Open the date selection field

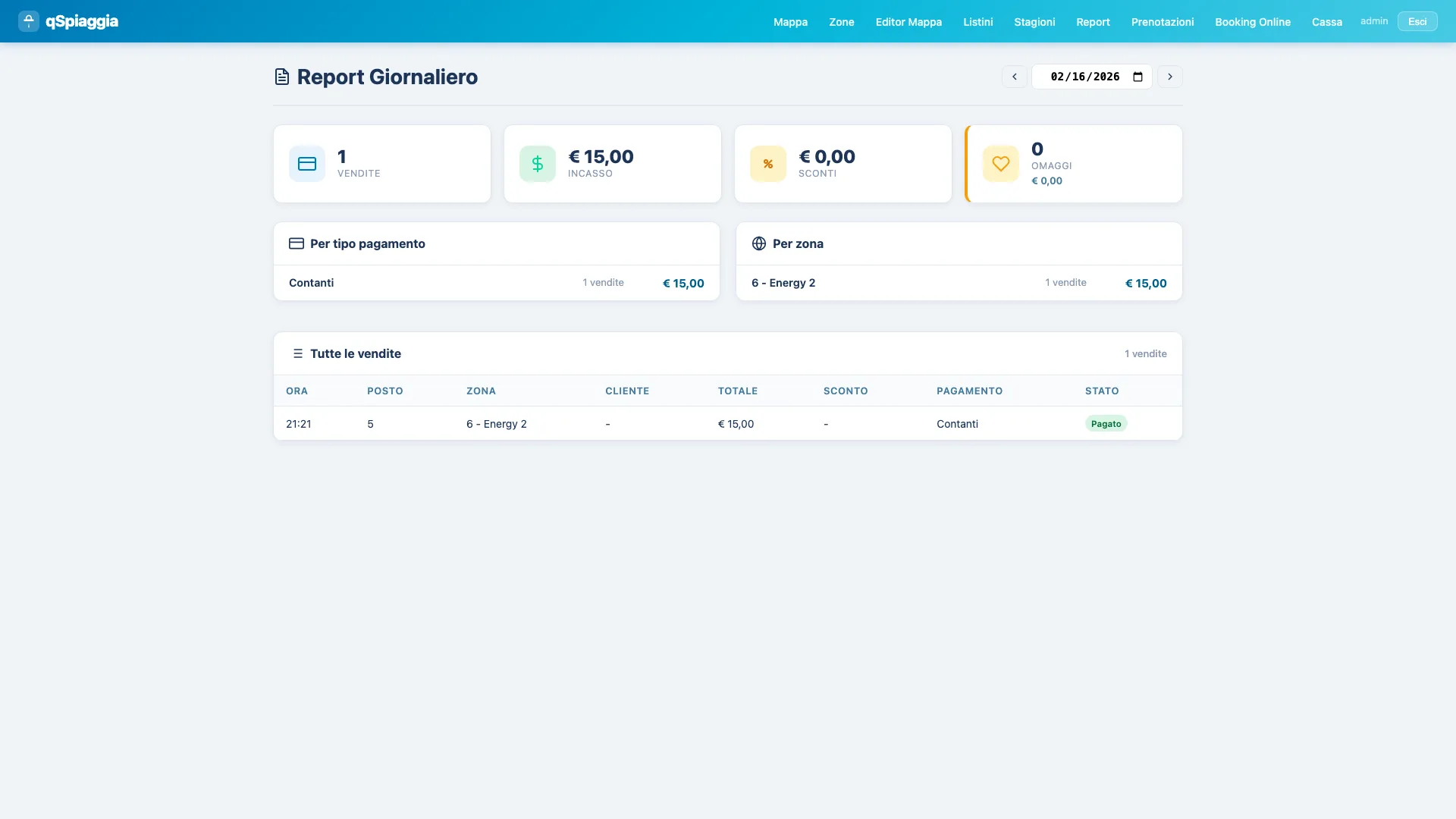(1084, 77)
